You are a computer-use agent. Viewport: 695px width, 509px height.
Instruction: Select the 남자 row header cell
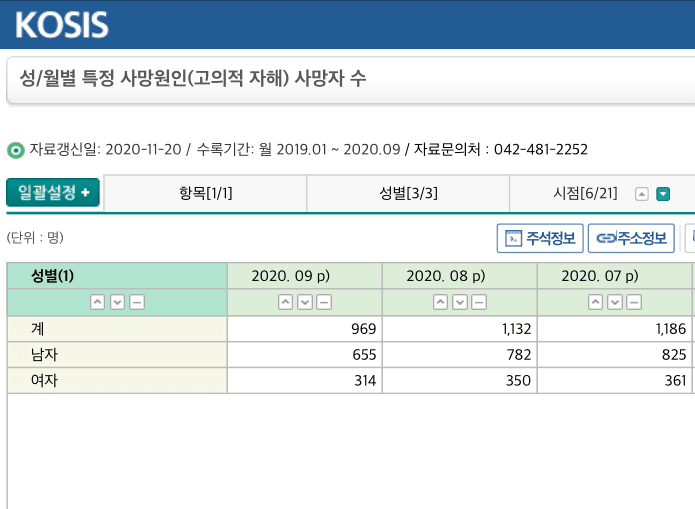117,355
